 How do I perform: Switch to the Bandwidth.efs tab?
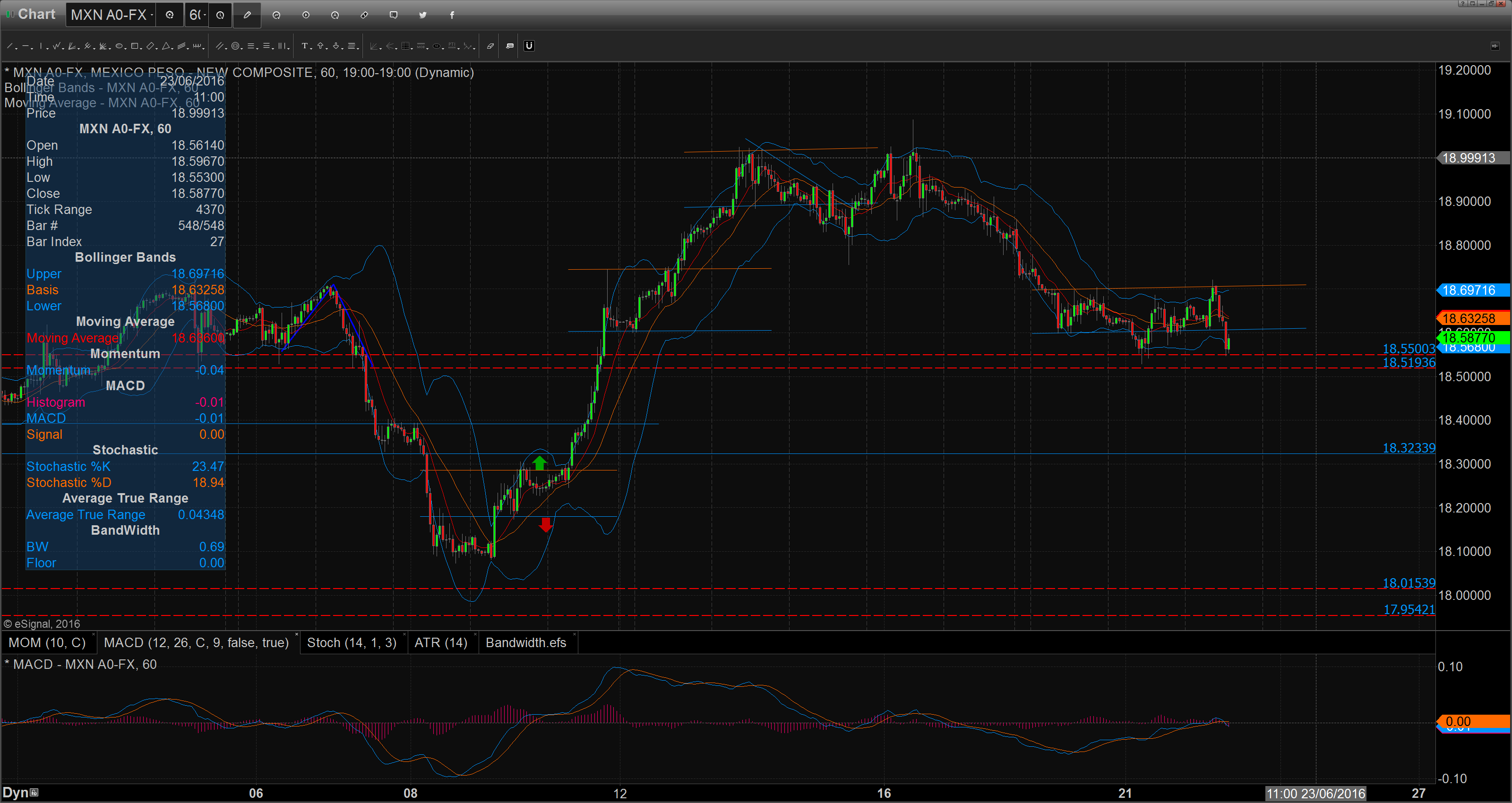[526, 643]
